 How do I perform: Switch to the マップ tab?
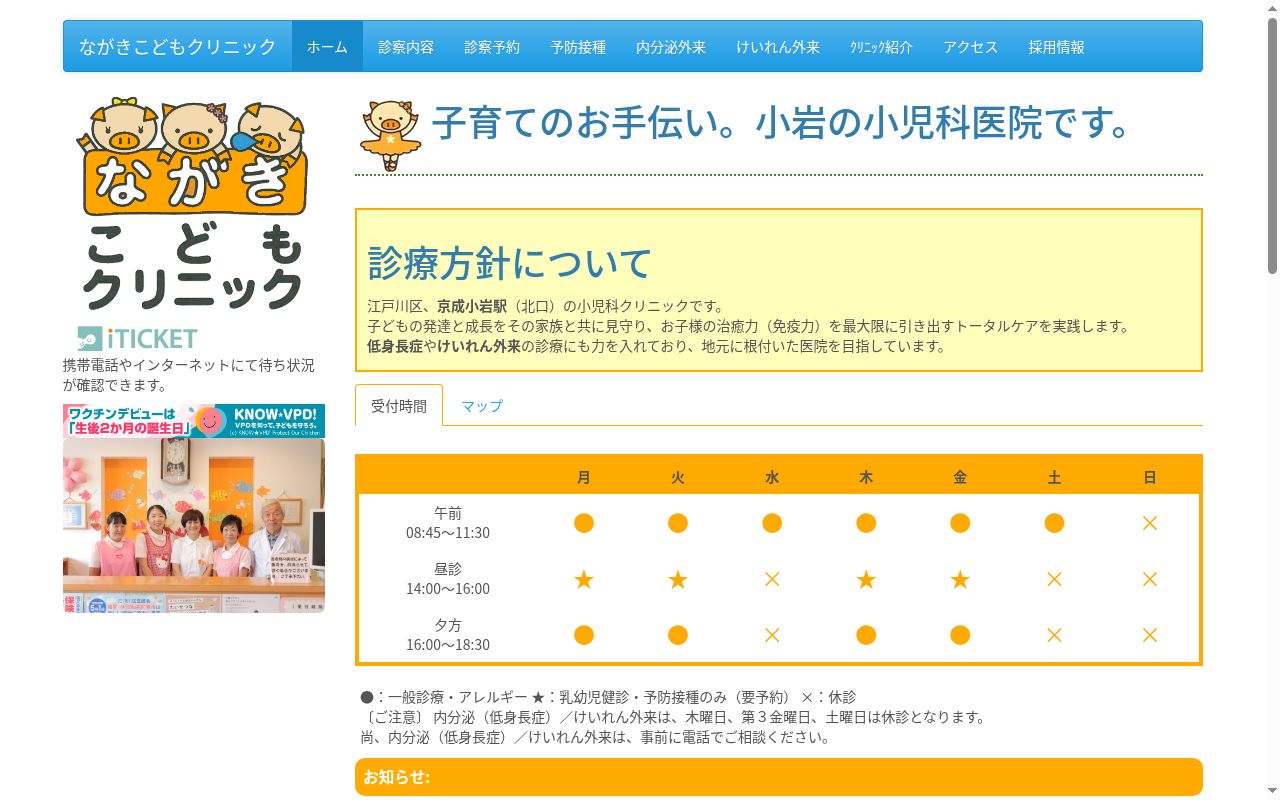[482, 406]
